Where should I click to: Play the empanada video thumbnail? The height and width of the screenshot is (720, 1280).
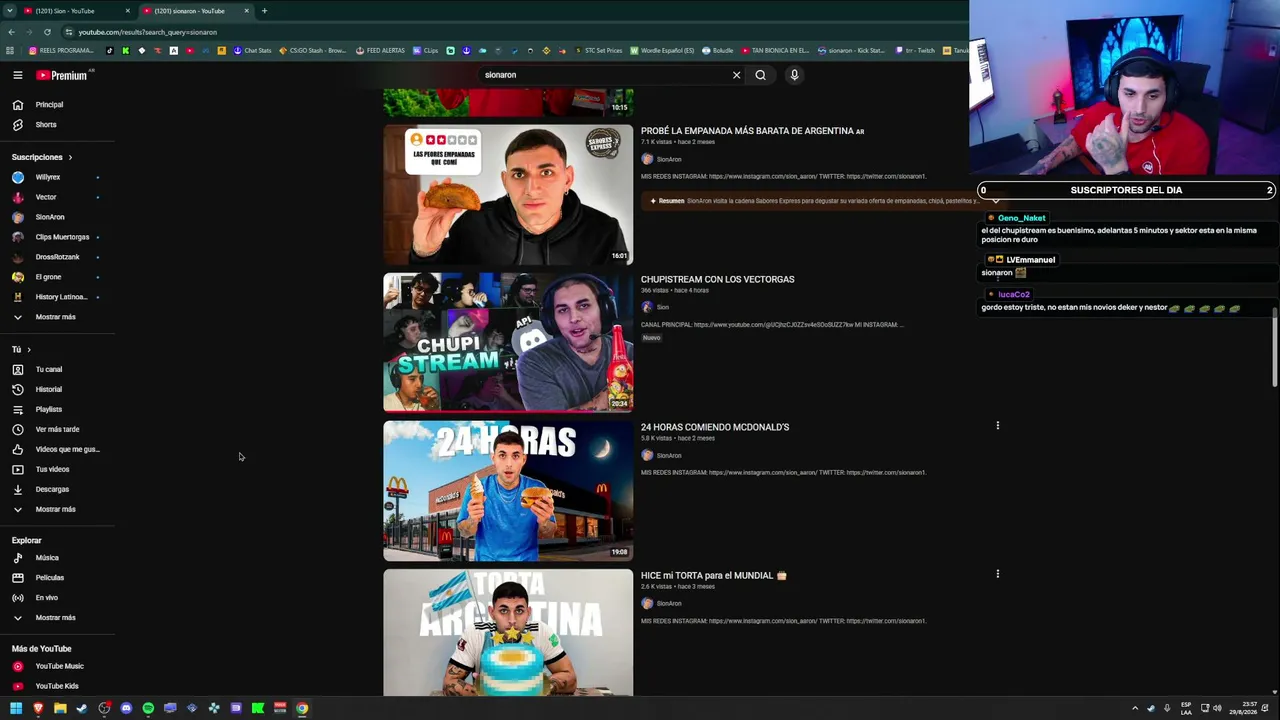tap(508, 194)
